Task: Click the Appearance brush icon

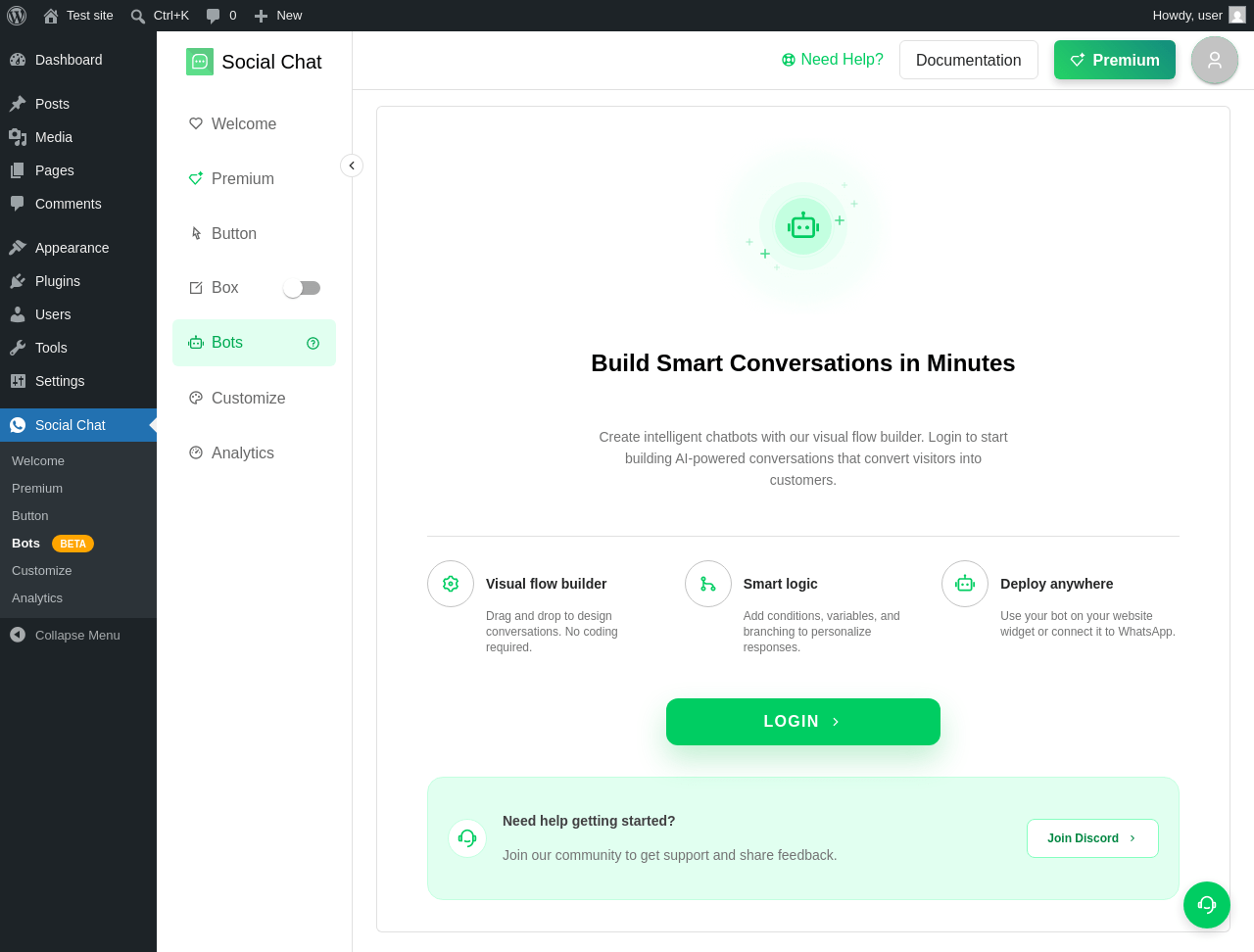Action: tap(18, 248)
